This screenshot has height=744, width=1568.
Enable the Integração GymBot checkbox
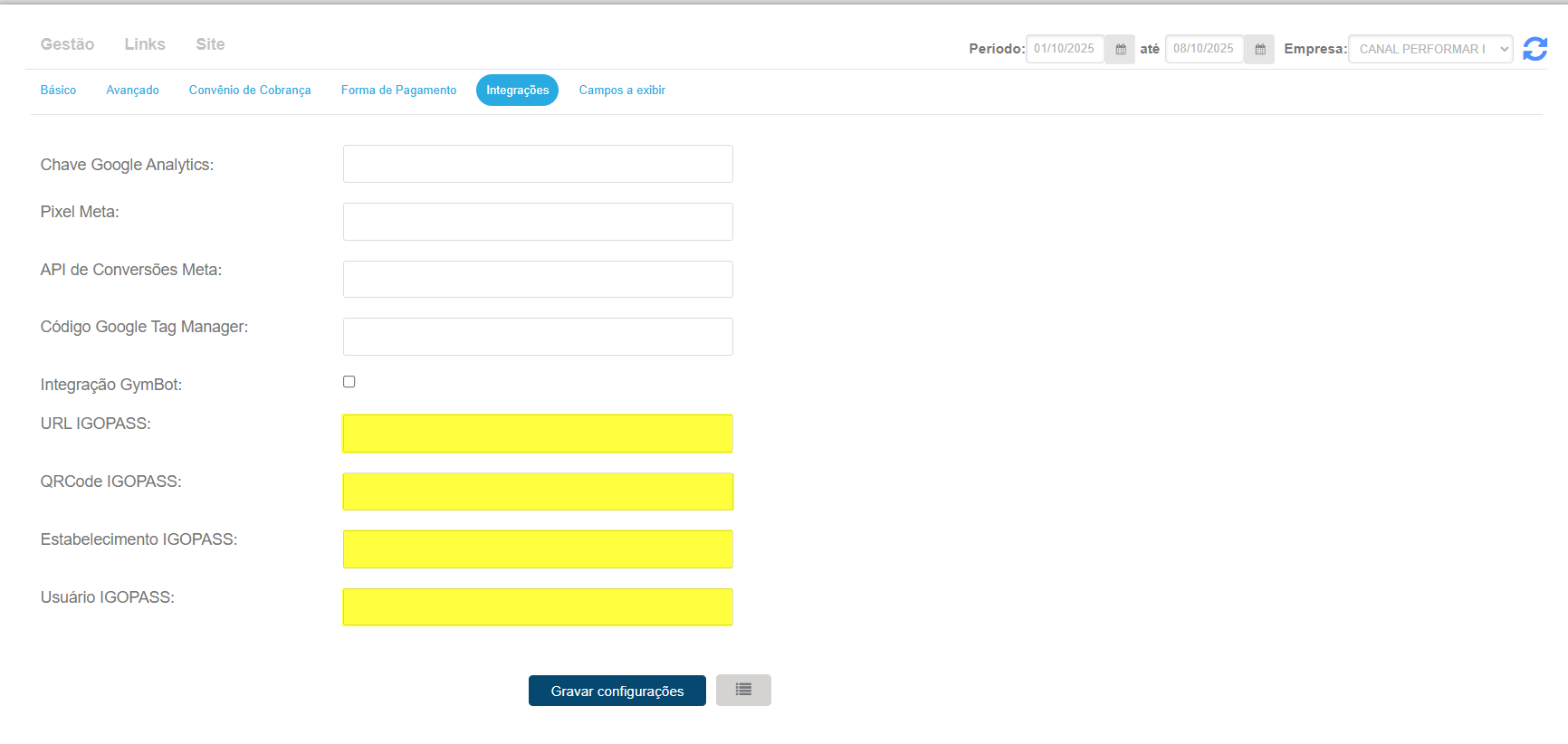coord(349,382)
